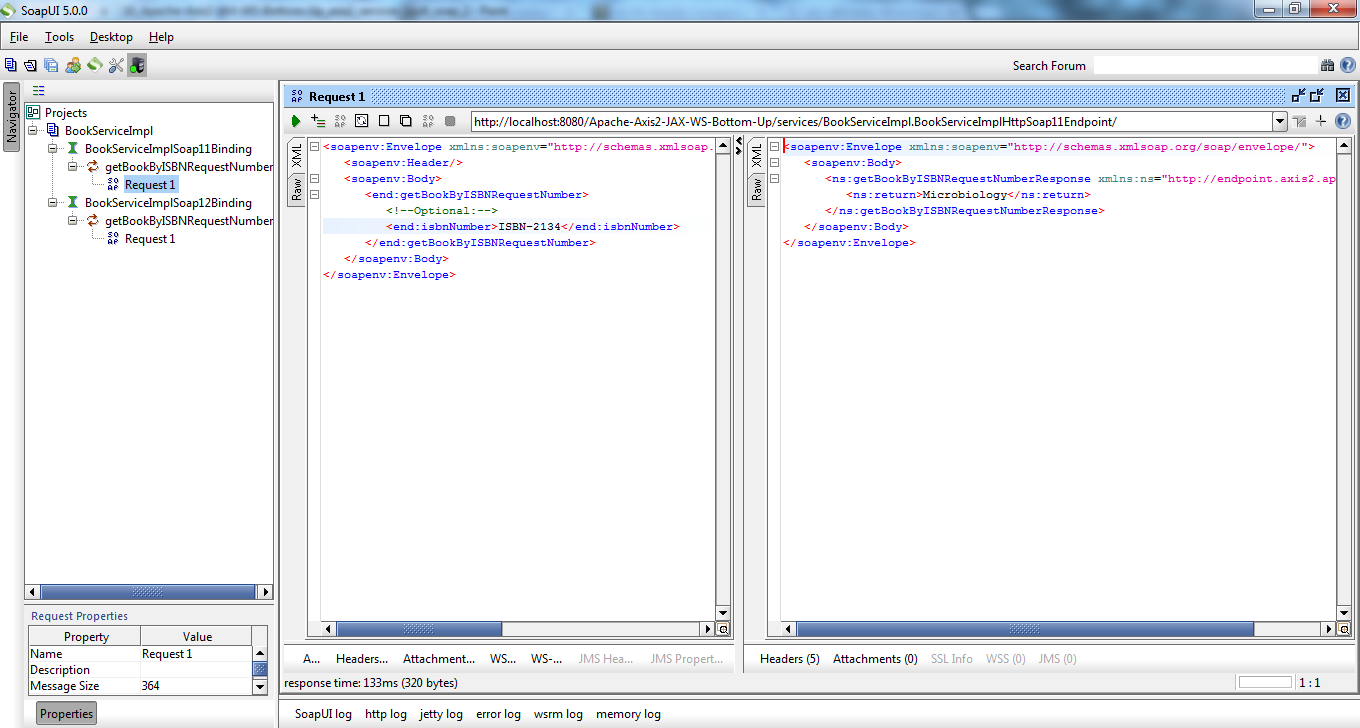Add this request to a TestCase

318,120
